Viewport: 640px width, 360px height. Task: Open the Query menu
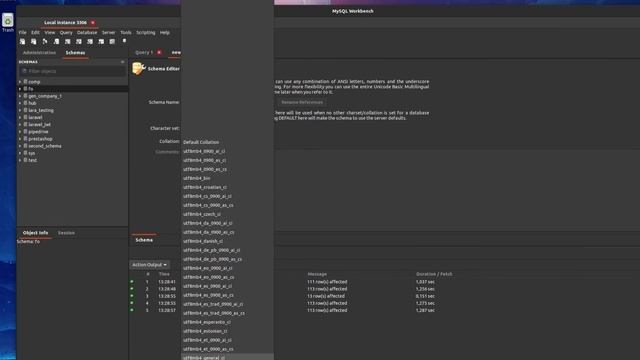pyautogui.click(x=66, y=32)
